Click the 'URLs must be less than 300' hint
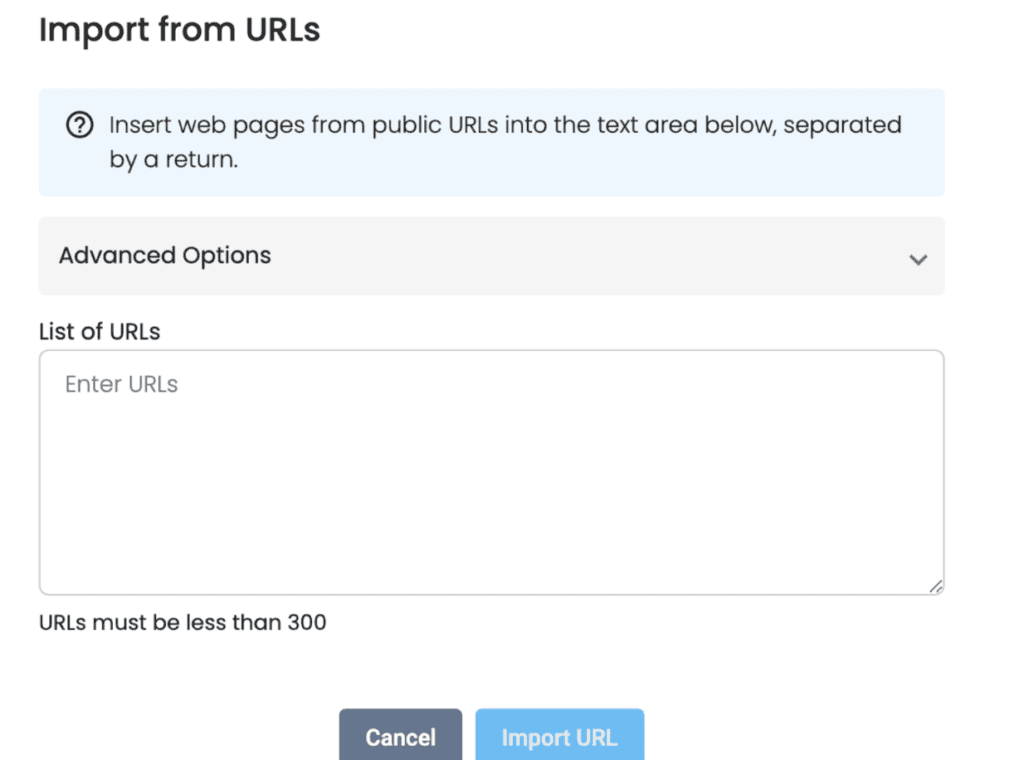 click(x=182, y=622)
